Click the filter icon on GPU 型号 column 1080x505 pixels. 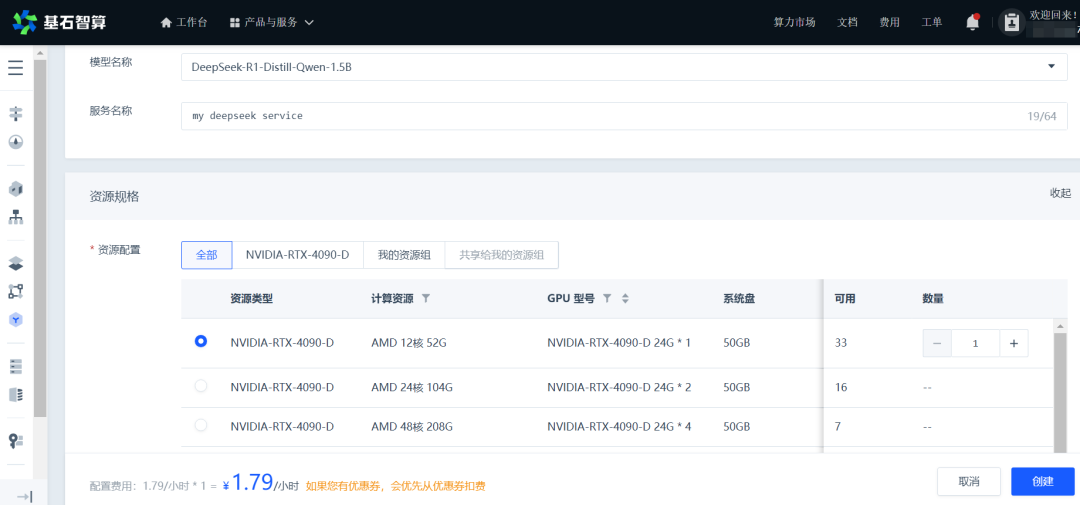pyautogui.click(x=607, y=298)
